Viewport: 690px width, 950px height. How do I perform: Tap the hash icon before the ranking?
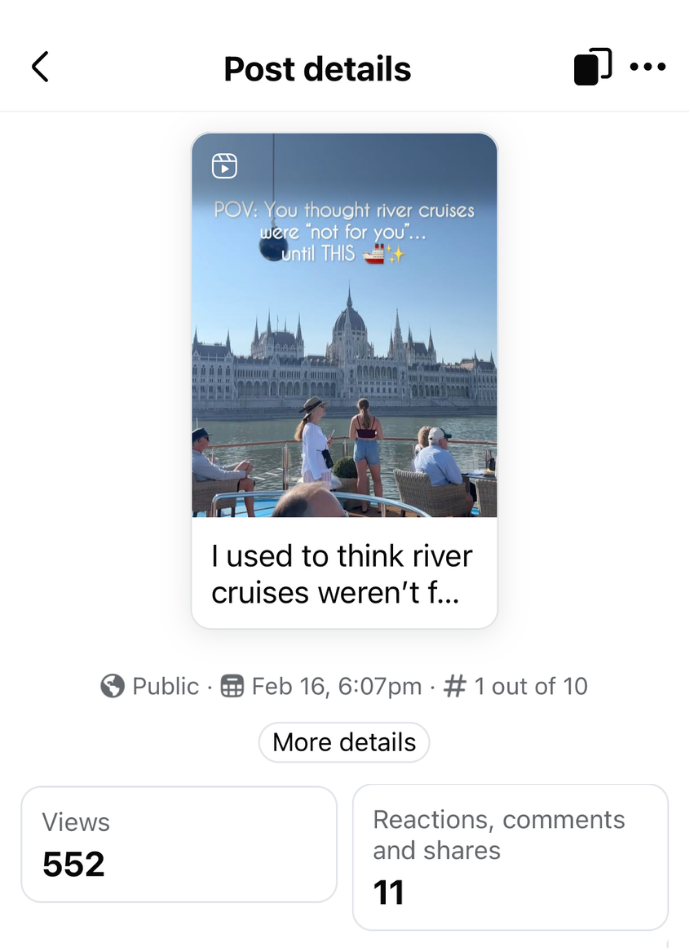(455, 686)
